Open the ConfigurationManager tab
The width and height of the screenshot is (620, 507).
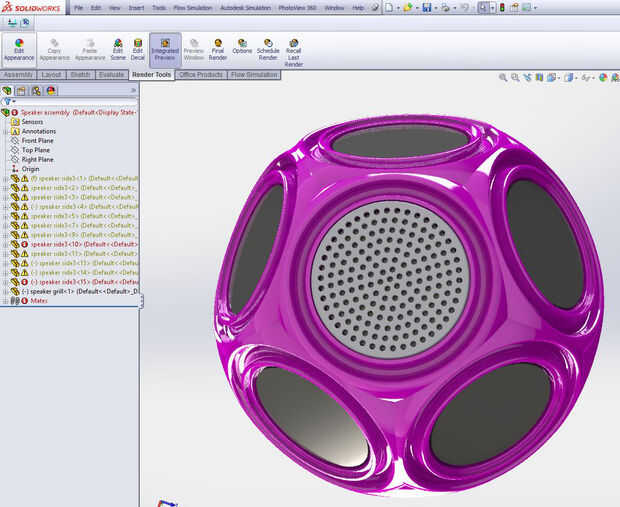point(36,91)
